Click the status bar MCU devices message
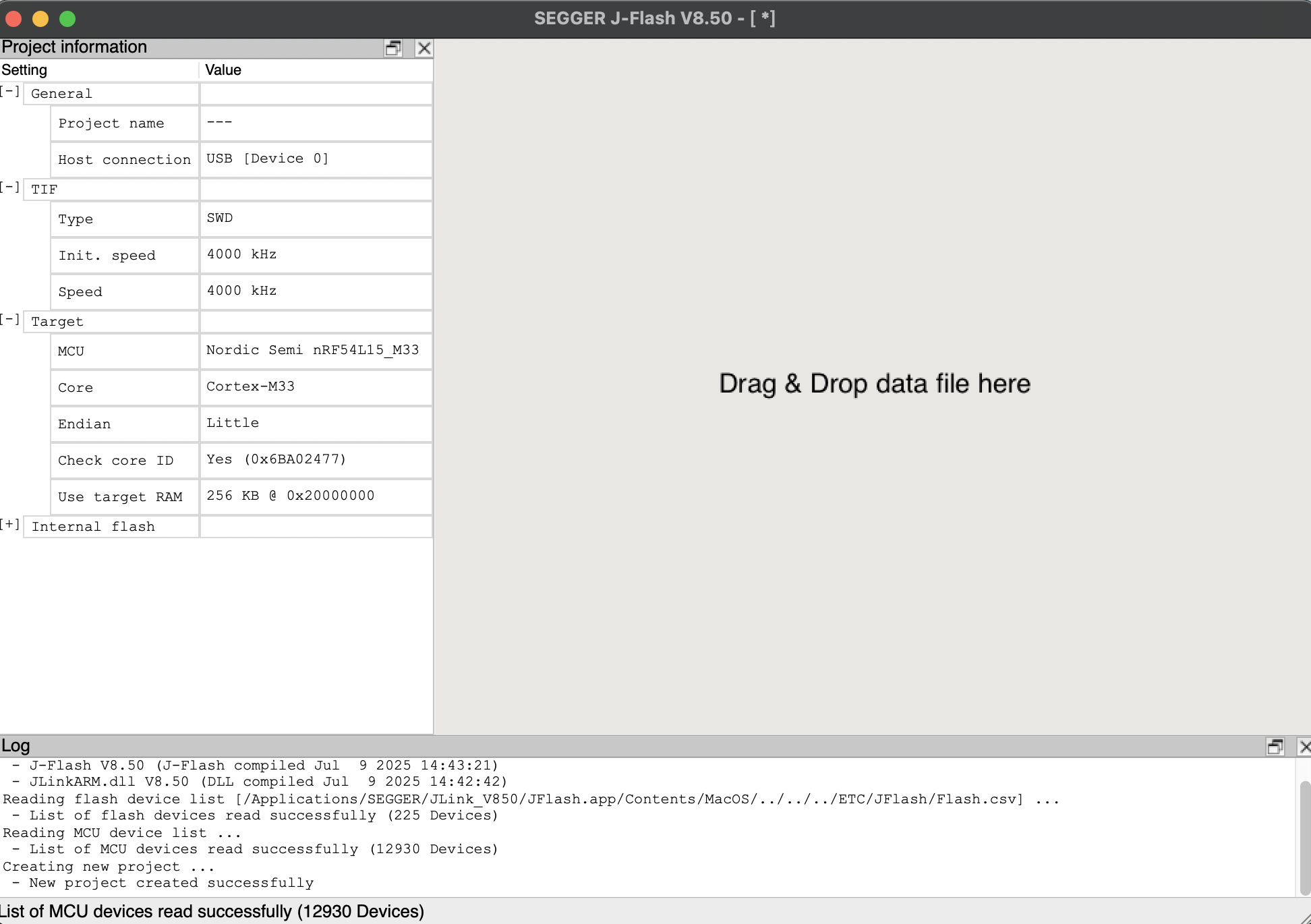 pos(212,911)
